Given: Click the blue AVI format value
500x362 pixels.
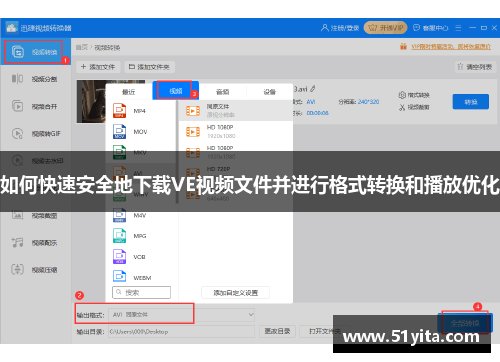Looking at the screenshot, I should (x=311, y=102).
